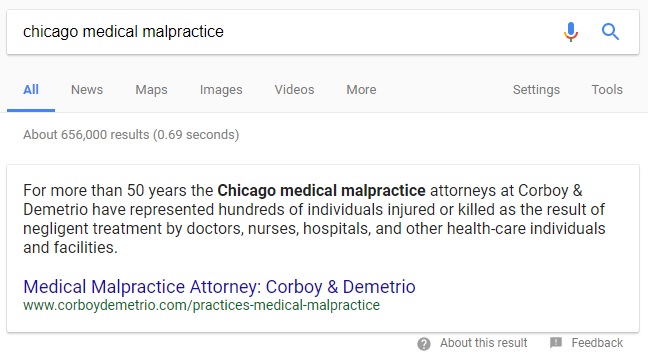Viewport: 648px width, 360px height.
Task: Switch to the News tab
Action: tap(87, 90)
